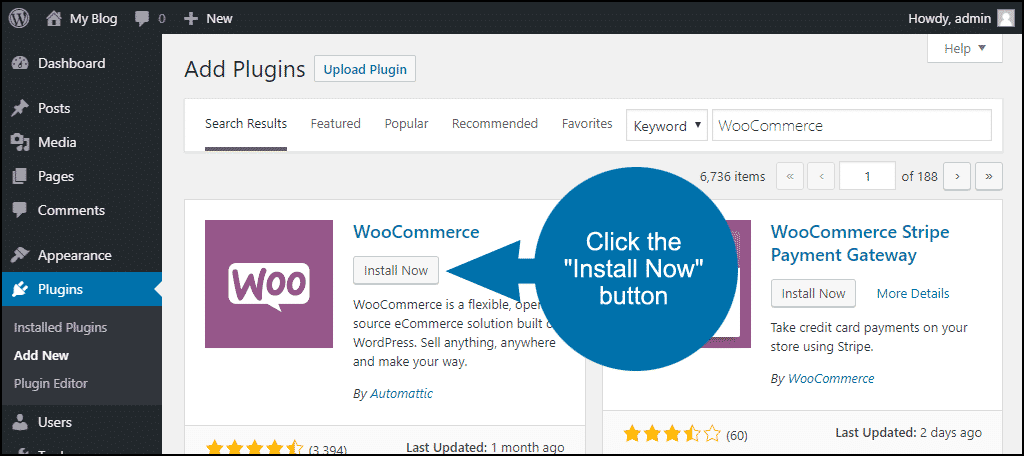
Task: Click New in the admin bar
Action: point(219,19)
